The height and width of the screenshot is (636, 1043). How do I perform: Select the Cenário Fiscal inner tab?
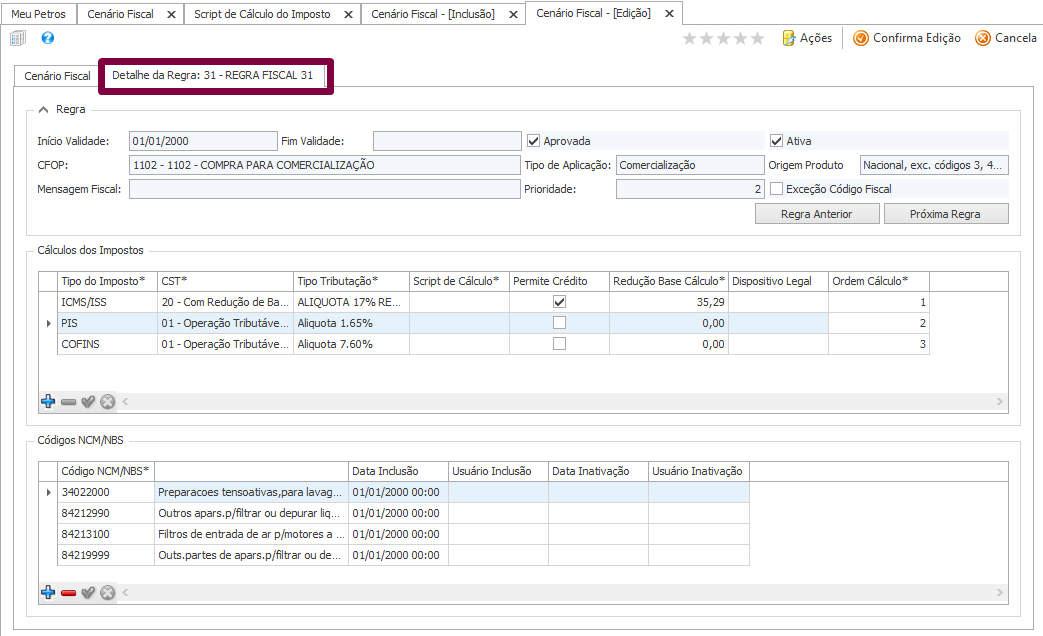(57, 76)
